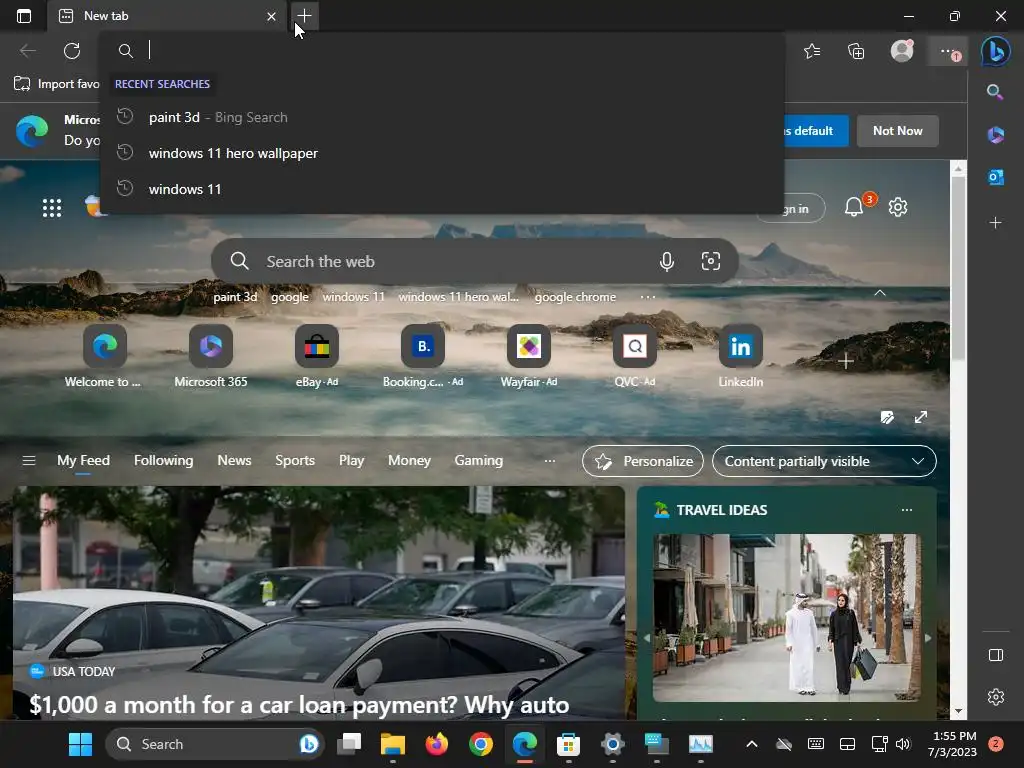Select 'paint 3d' recent search suggestion
This screenshot has width=1024, height=768.
tap(442, 118)
